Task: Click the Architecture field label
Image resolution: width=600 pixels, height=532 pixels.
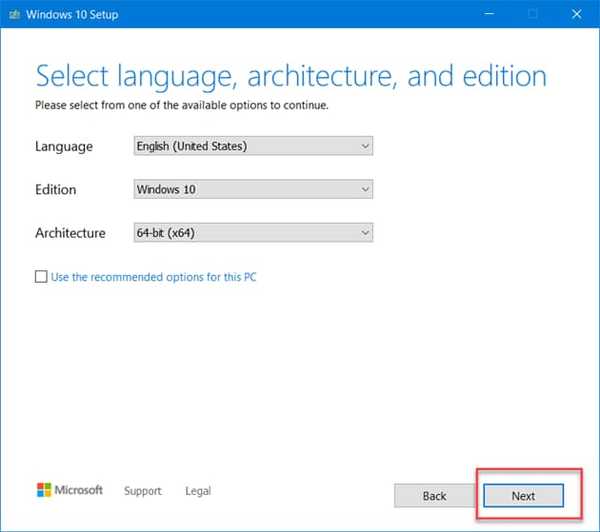Action: (70, 233)
